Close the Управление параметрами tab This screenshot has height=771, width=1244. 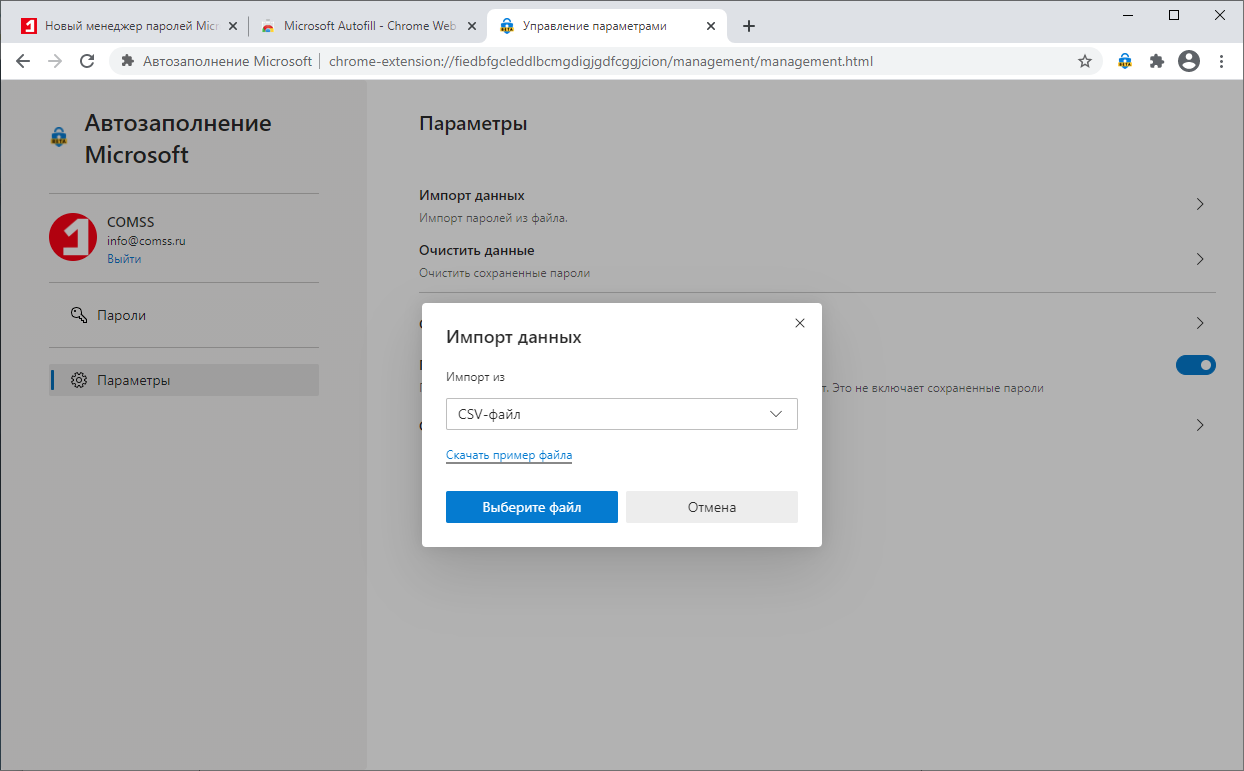click(x=712, y=26)
